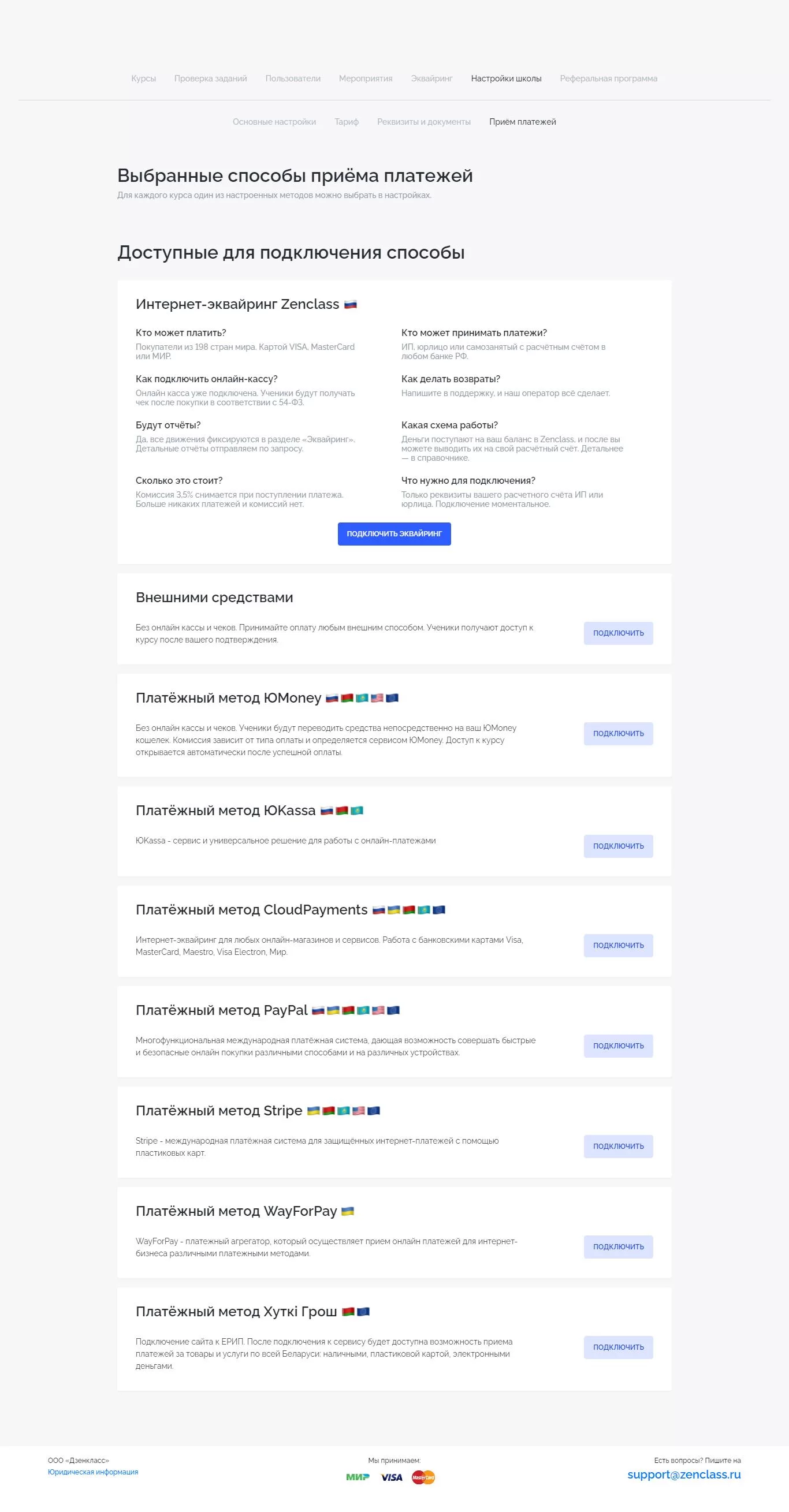This screenshot has width=789, height=1512.
Task: Open Юридическая информация footer link
Action: click(93, 1472)
